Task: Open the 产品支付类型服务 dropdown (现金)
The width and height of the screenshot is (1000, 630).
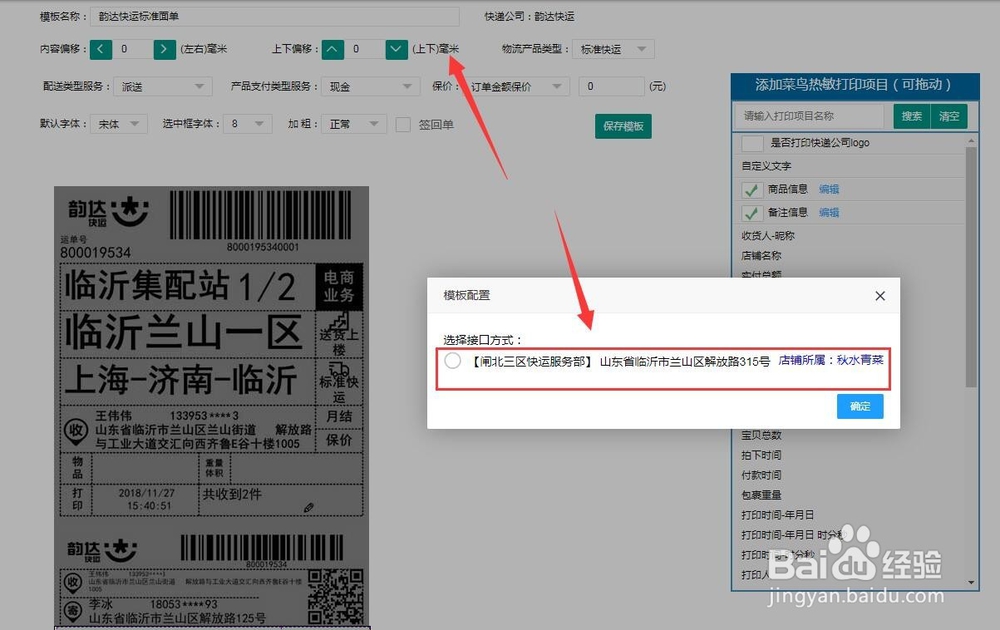Action: (x=371, y=87)
